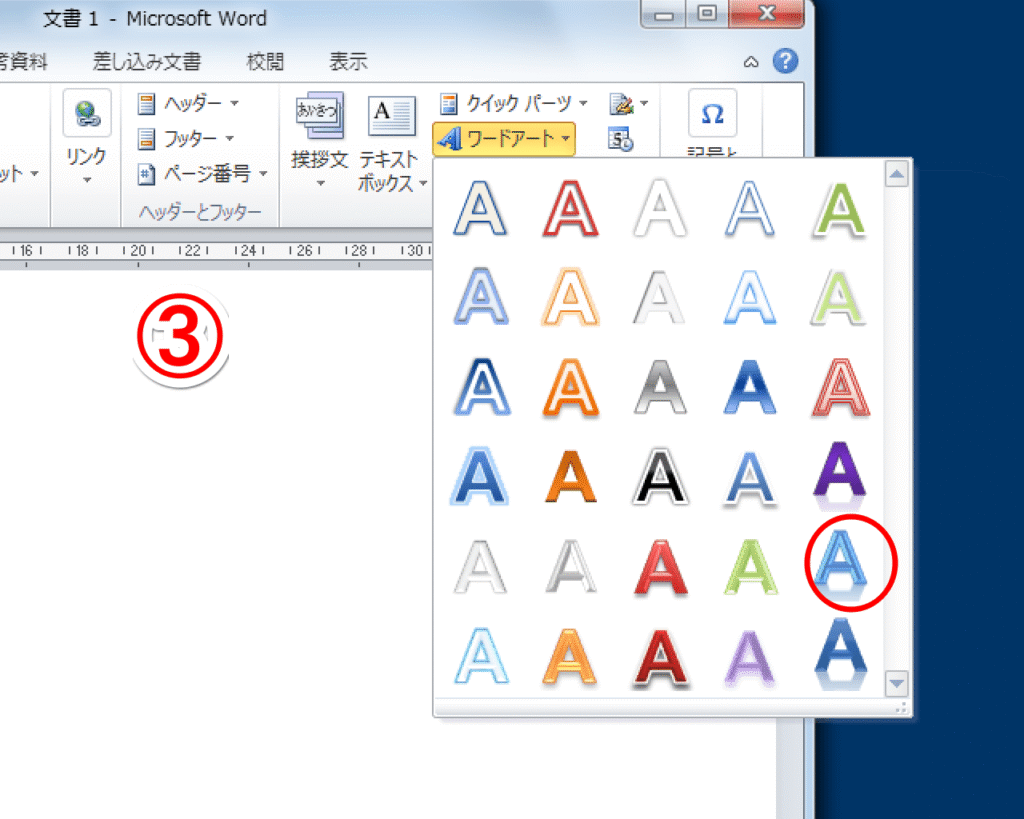Select metallic gray gradient WordArt in third row
The height and width of the screenshot is (819, 1024).
coord(660,387)
